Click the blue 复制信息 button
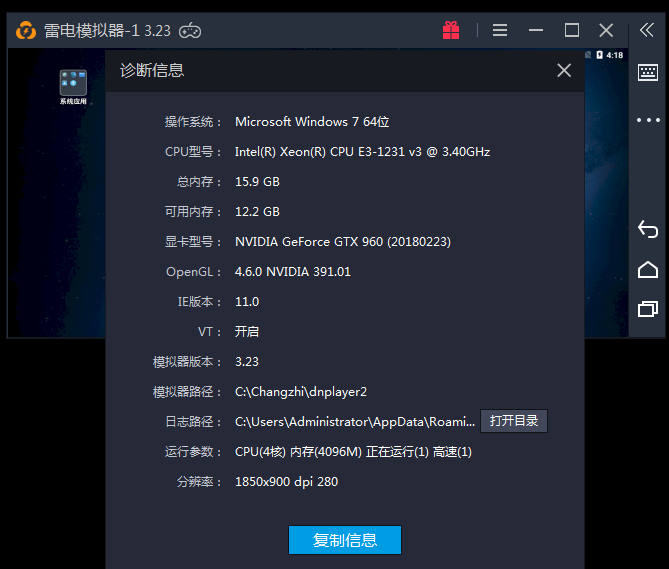Viewport: 669px width, 569px height. tap(345, 540)
